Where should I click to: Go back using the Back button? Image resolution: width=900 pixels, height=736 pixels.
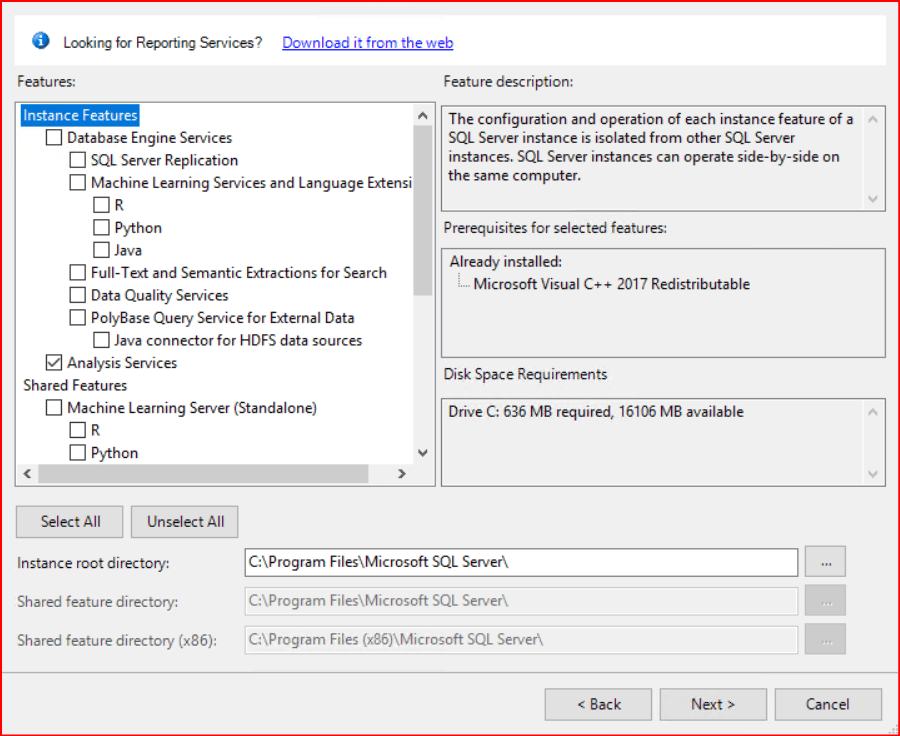click(598, 704)
